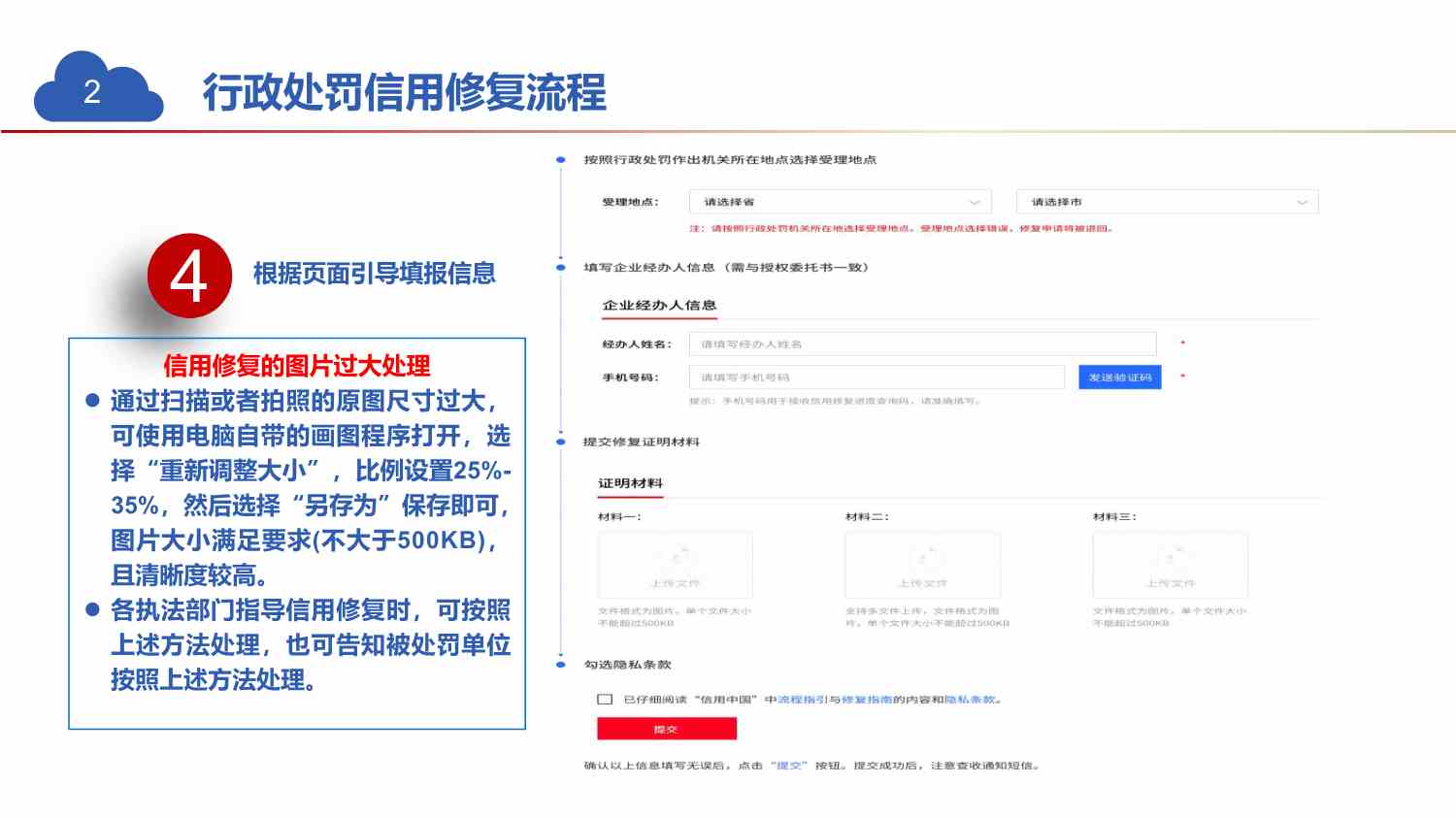Click the step text 提交修复证明材料
The height and width of the screenshot is (818, 1456).
[642, 442]
